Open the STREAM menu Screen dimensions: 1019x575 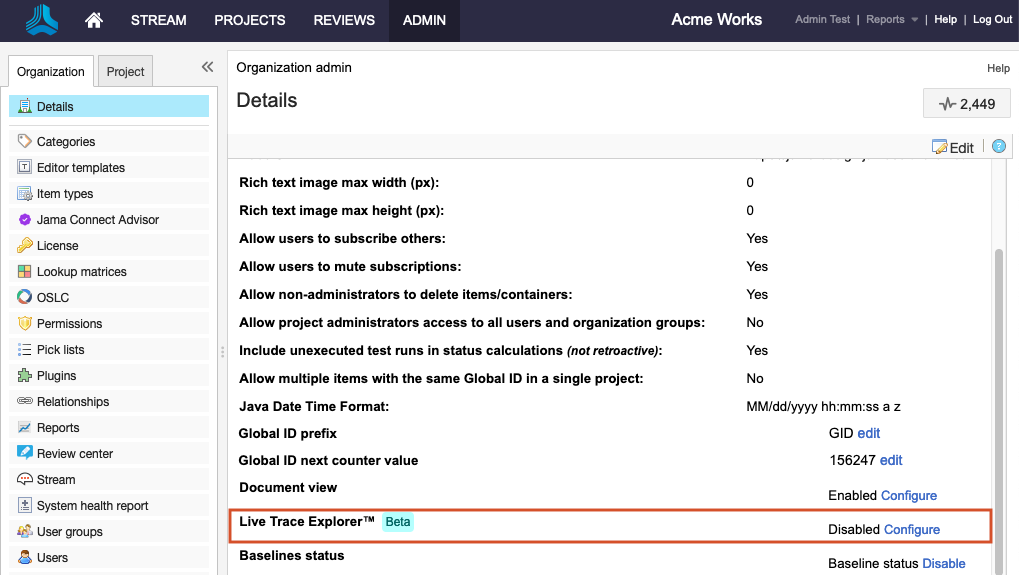tap(159, 20)
